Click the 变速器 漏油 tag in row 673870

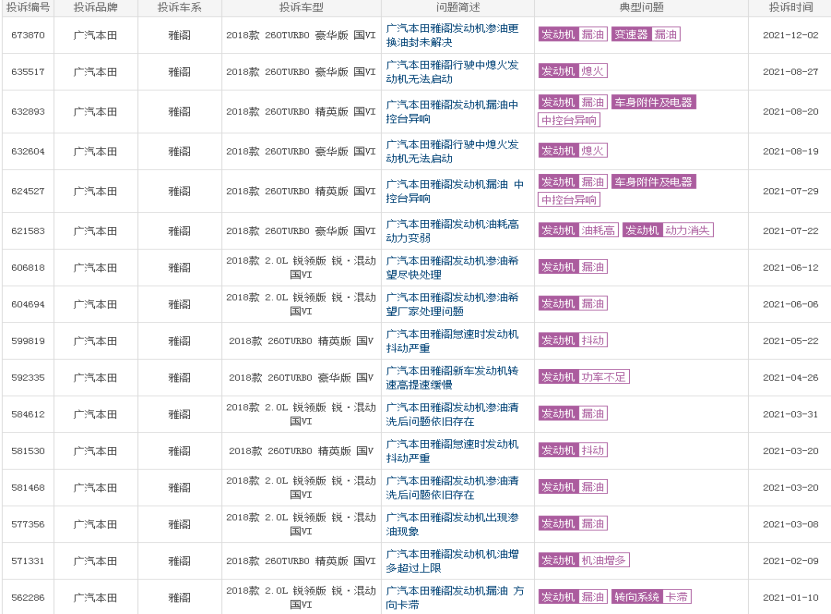coord(646,34)
